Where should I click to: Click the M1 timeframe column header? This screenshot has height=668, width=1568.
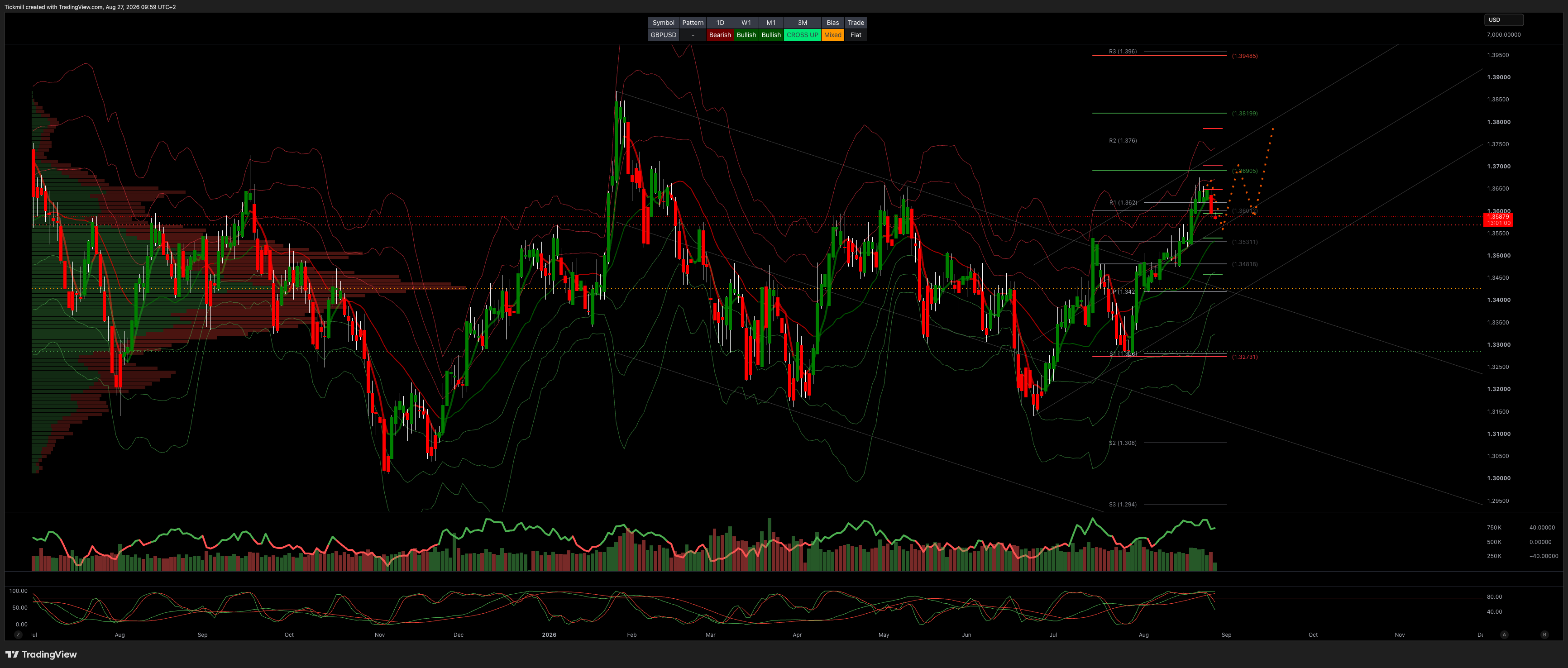click(x=771, y=23)
